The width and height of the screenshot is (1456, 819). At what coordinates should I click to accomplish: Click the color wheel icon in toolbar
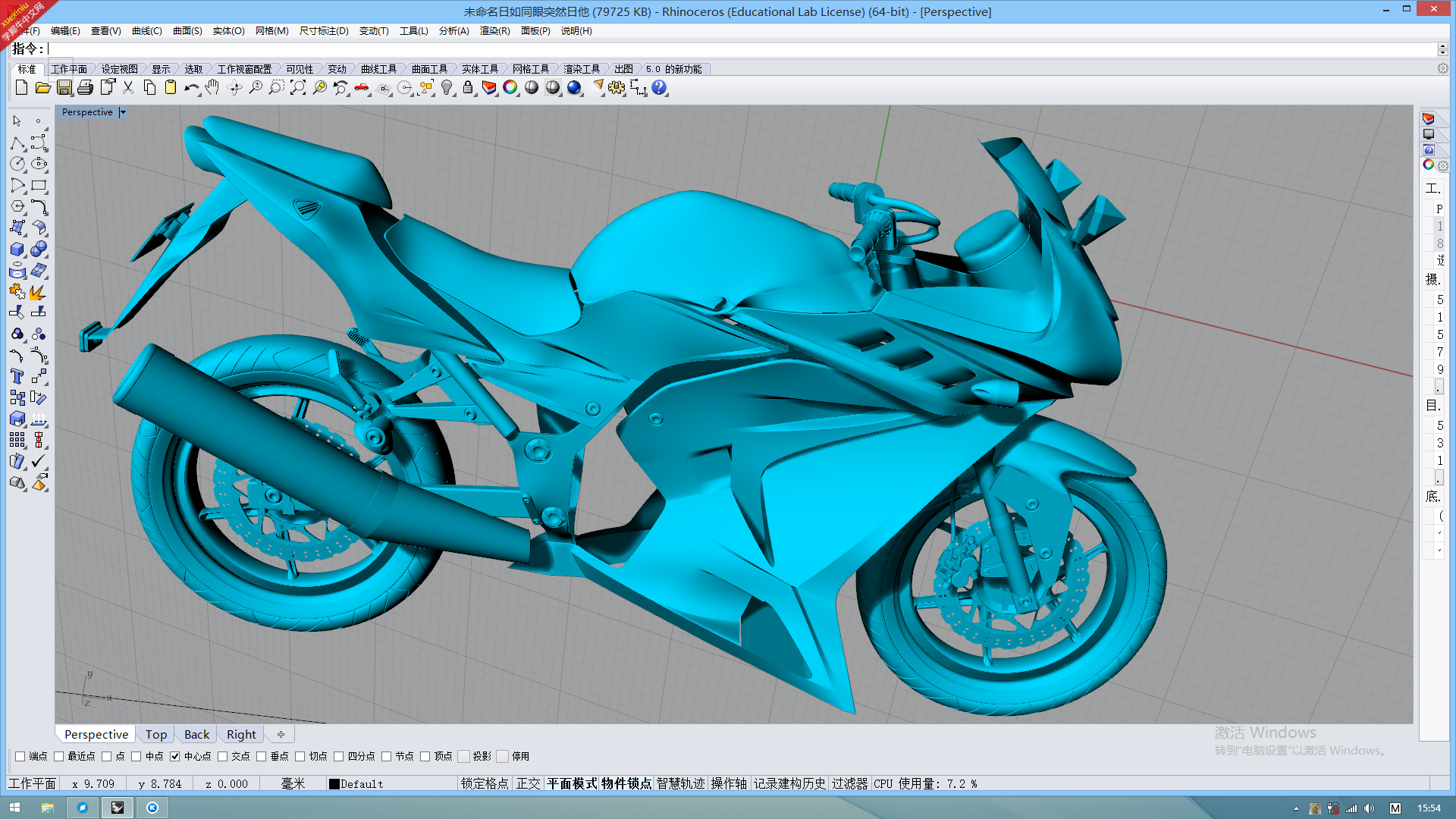tap(510, 88)
